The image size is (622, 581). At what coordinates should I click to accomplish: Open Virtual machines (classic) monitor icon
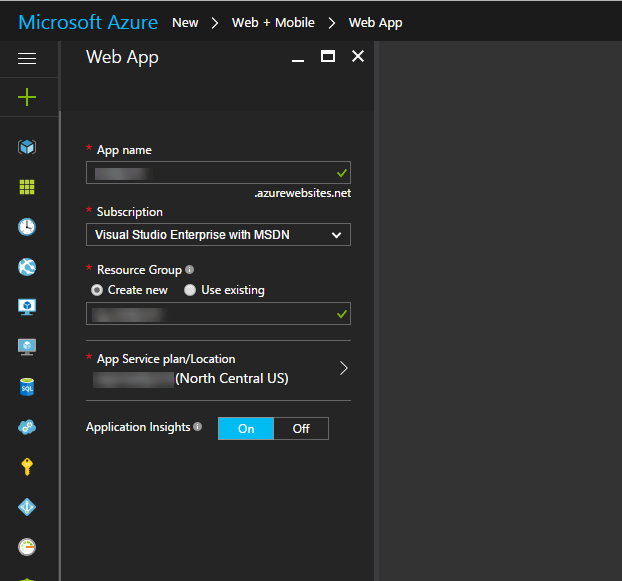27,307
